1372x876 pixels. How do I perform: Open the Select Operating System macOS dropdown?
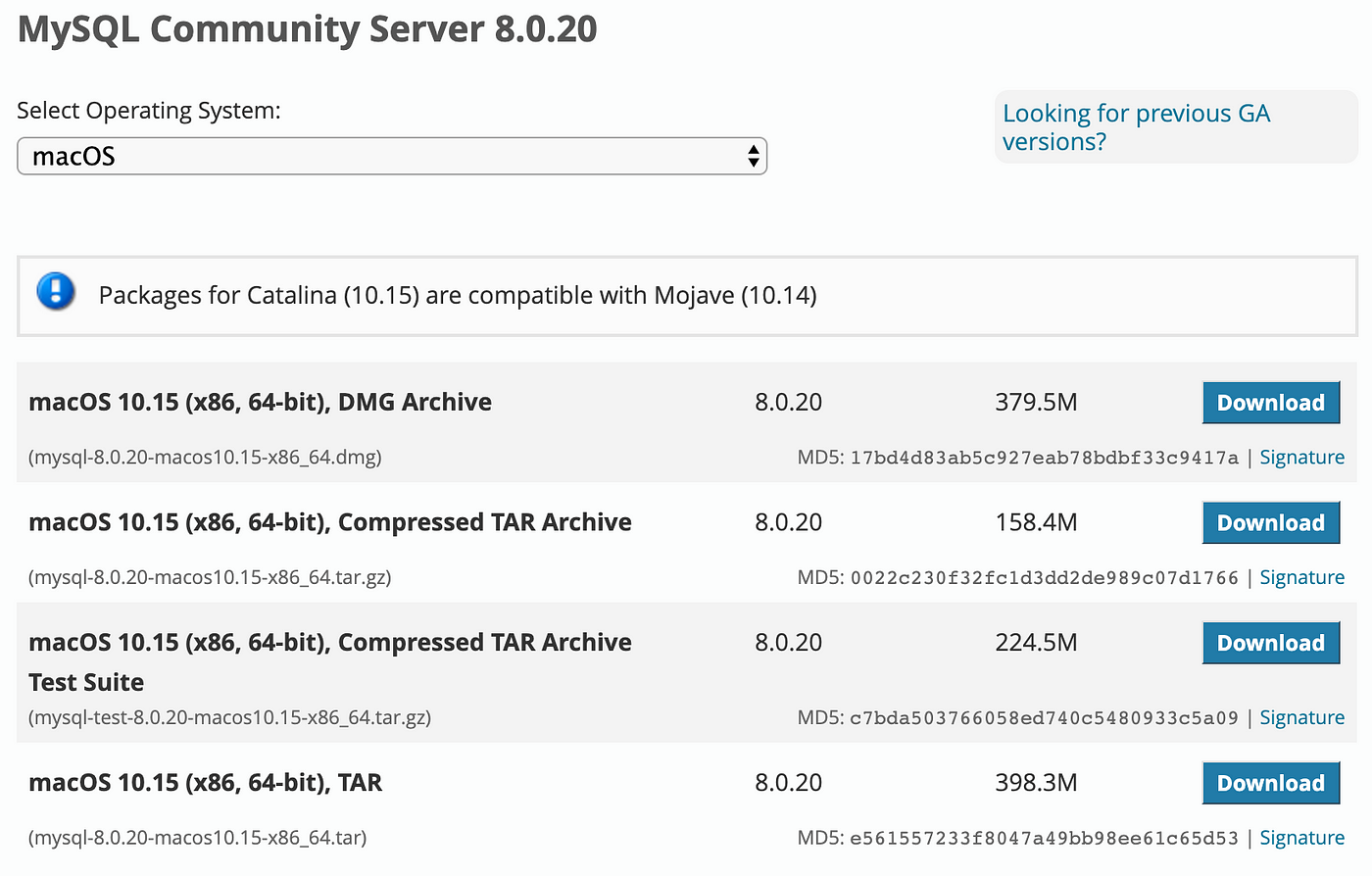[392, 157]
